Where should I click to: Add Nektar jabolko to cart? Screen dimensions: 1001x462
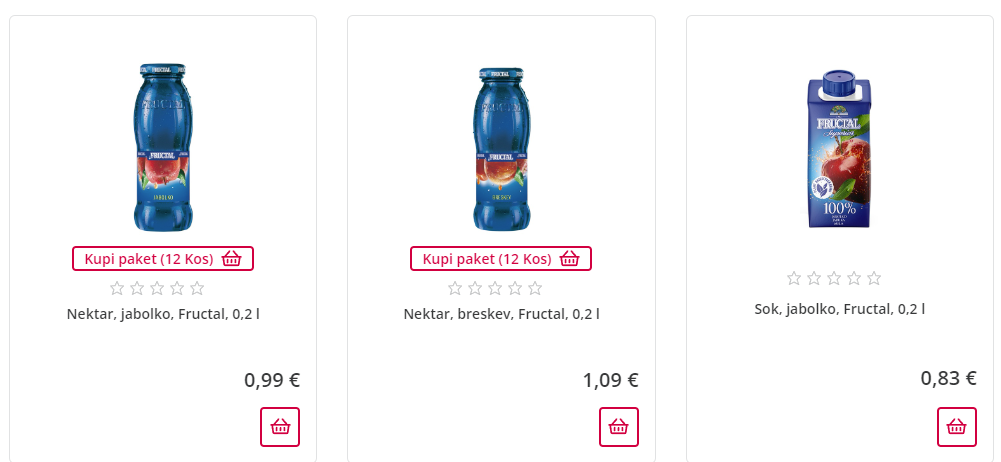click(280, 427)
